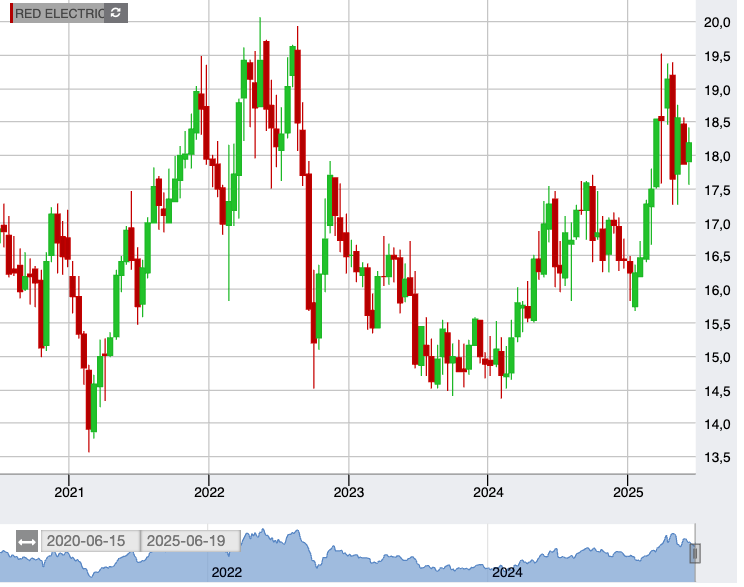
Task: Click the 17,0 price axis label
Action: 717,224
